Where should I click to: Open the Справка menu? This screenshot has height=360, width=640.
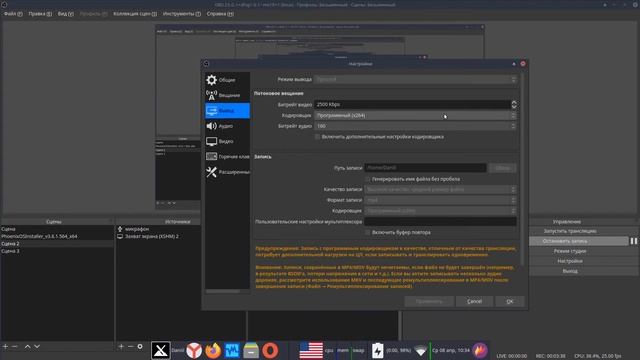coord(220,13)
